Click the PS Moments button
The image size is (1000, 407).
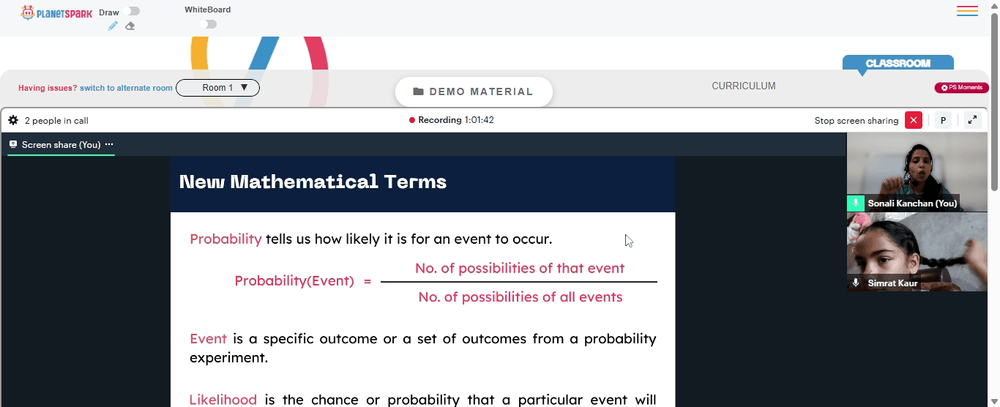(x=962, y=87)
